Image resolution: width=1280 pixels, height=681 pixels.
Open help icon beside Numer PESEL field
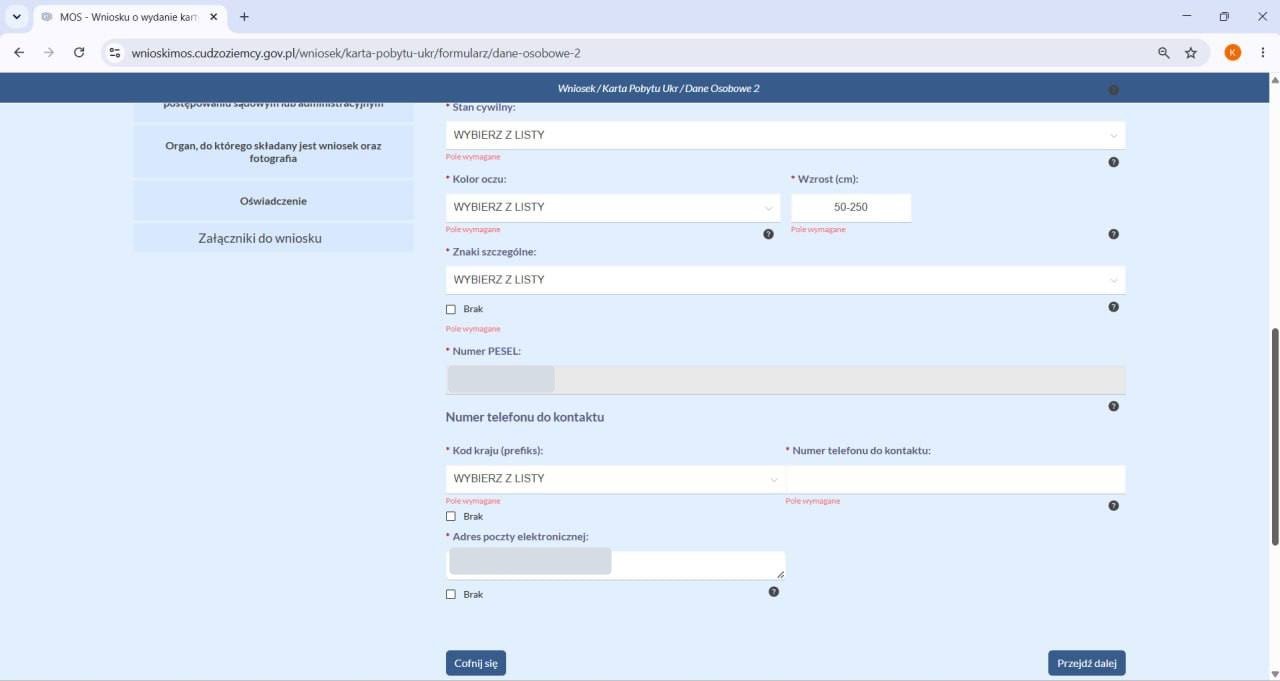1113,406
